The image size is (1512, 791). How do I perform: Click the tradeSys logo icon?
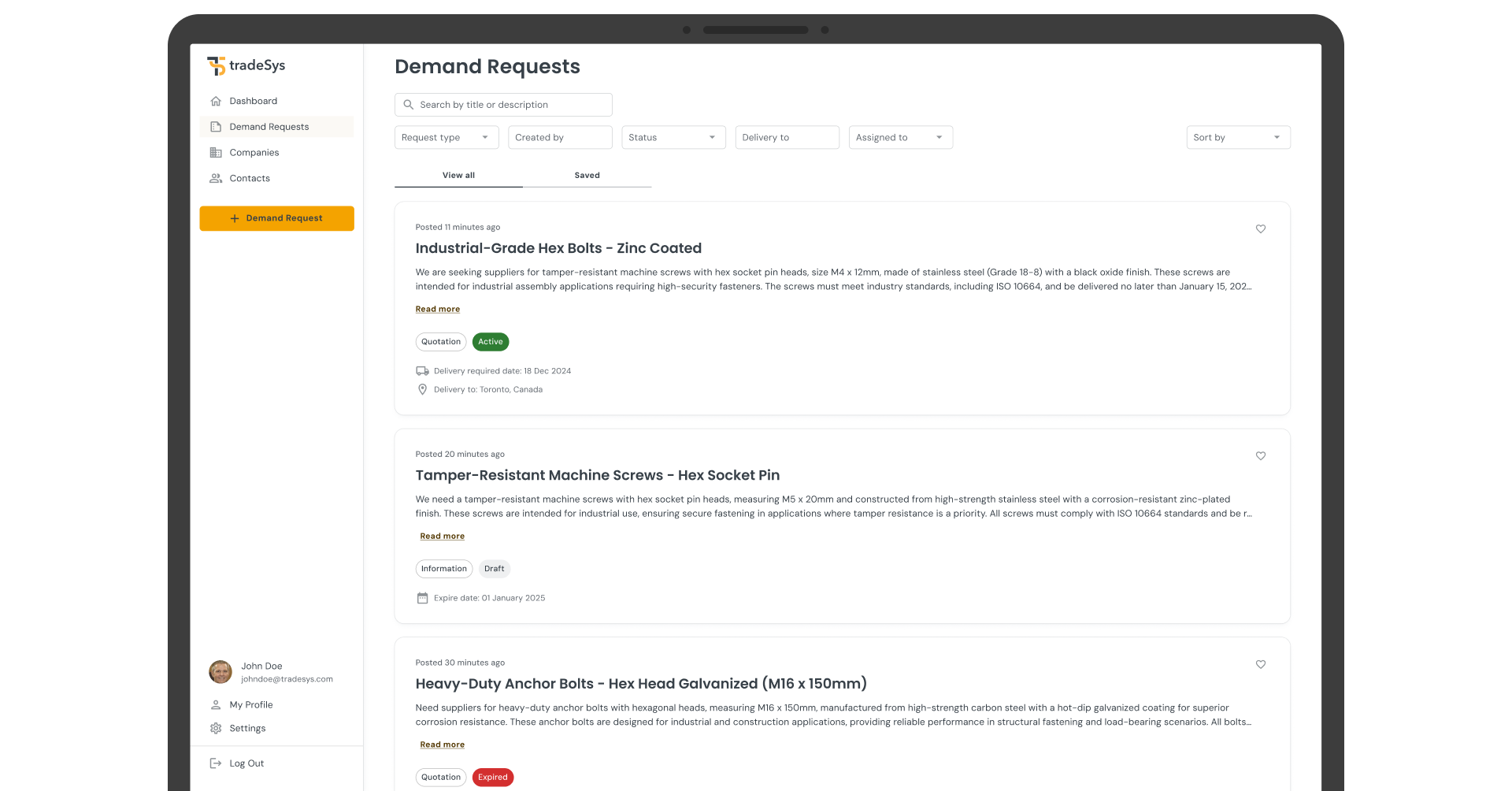click(216, 66)
